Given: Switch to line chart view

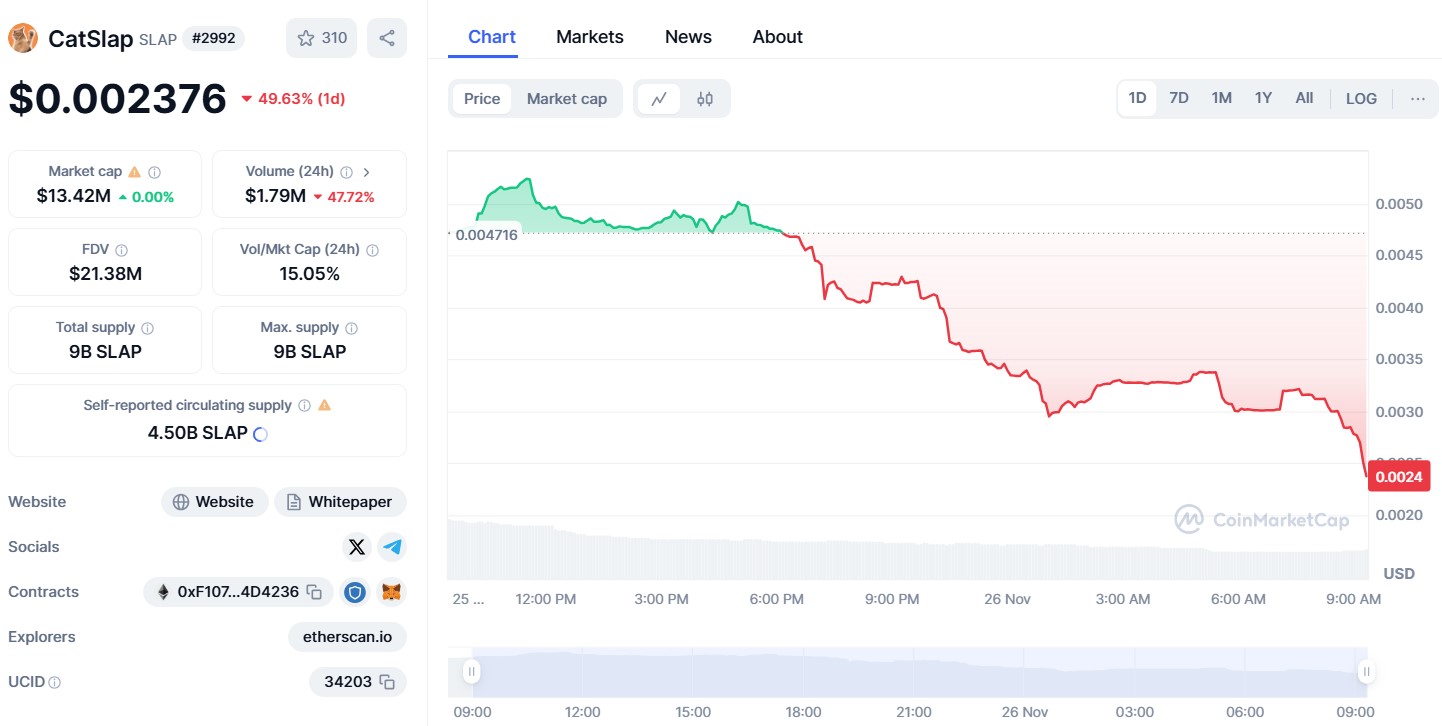Looking at the screenshot, I should coord(659,99).
